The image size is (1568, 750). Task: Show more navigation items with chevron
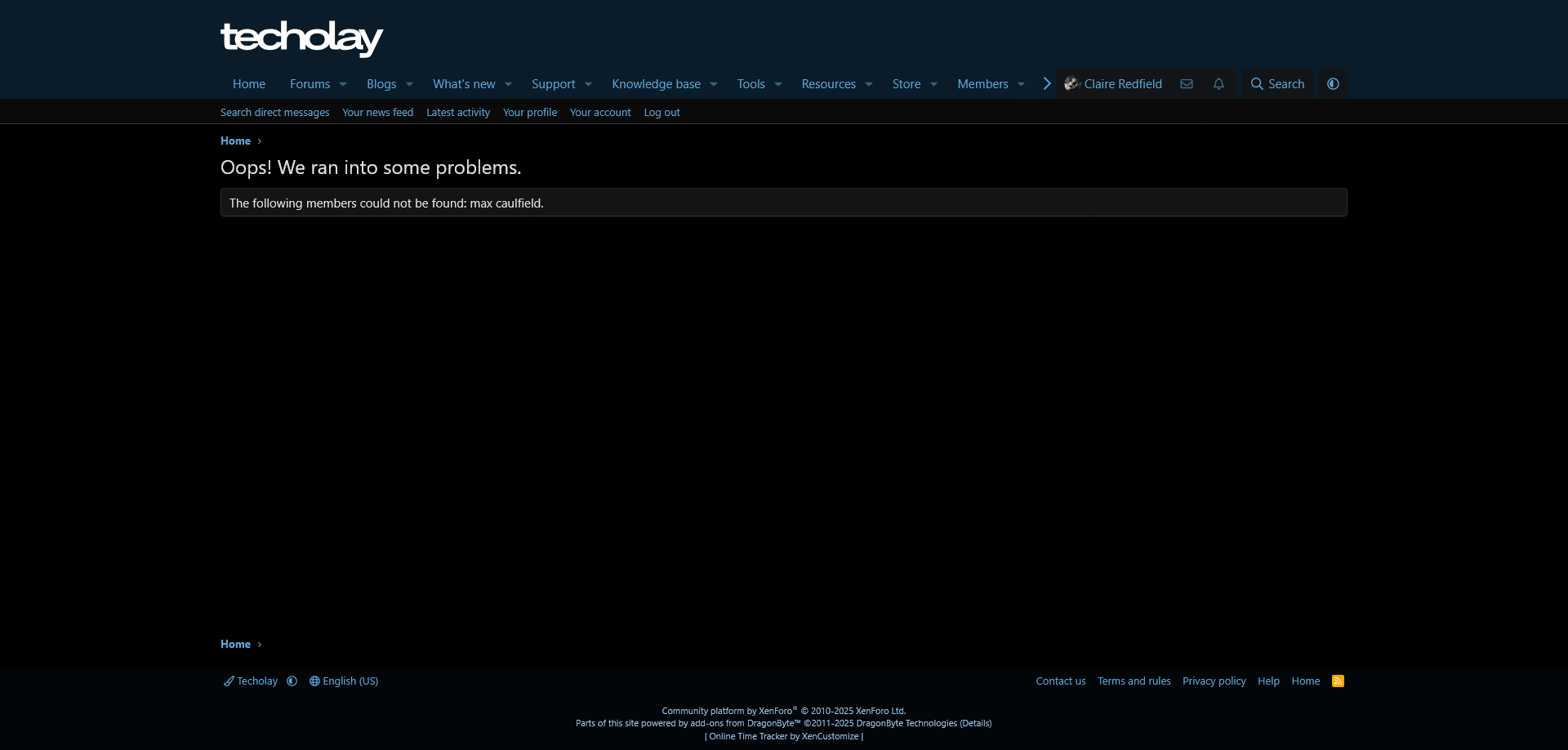[1046, 84]
